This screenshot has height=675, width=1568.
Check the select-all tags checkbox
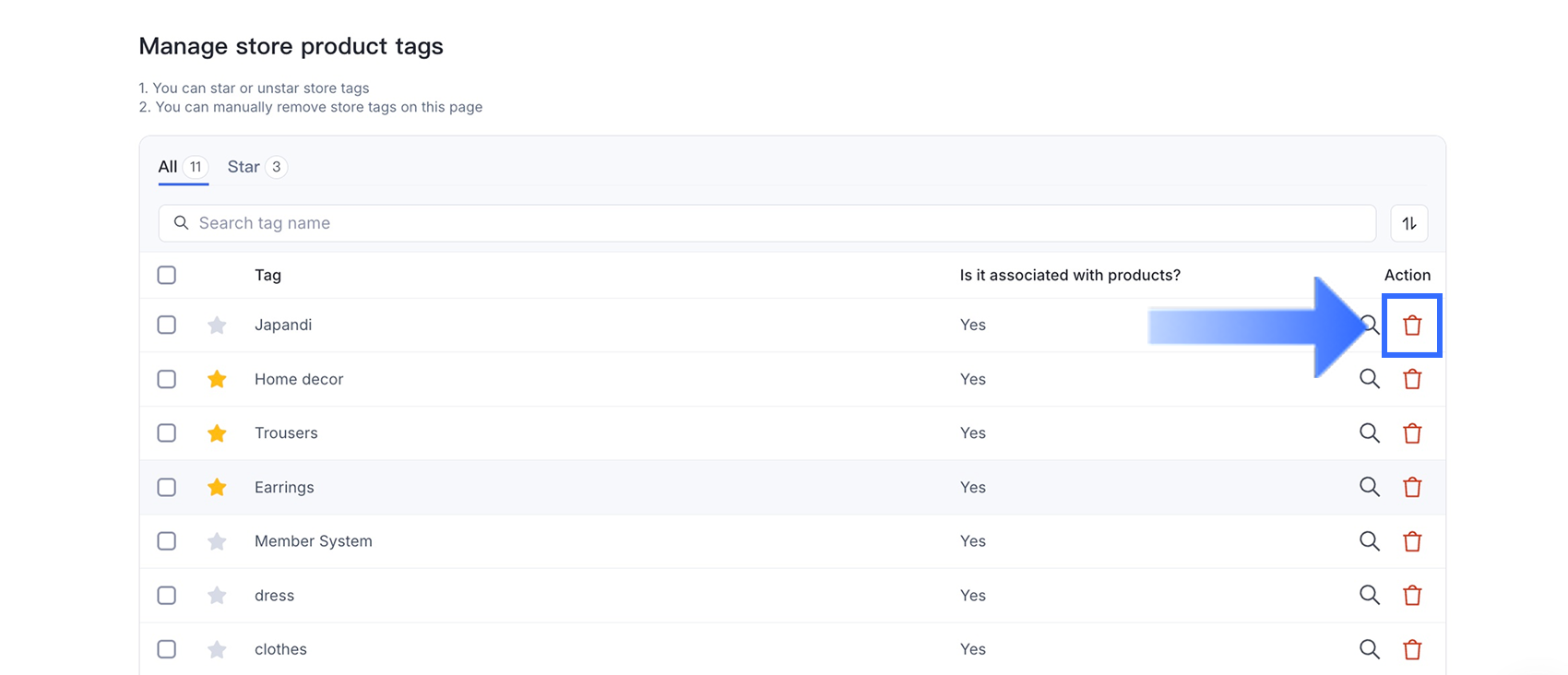(167, 275)
